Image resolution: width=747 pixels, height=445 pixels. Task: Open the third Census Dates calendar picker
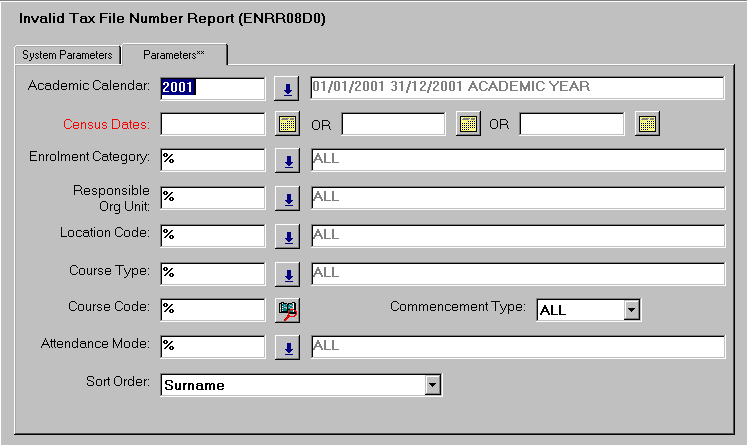647,125
